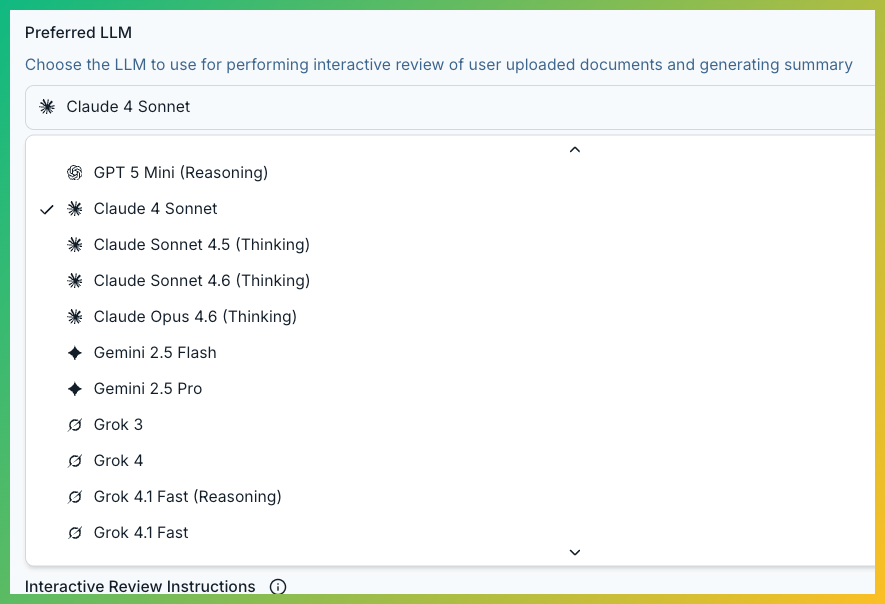Click the checkmark next to Claude 4 Sonnet
The height and width of the screenshot is (604, 885).
(x=46, y=209)
